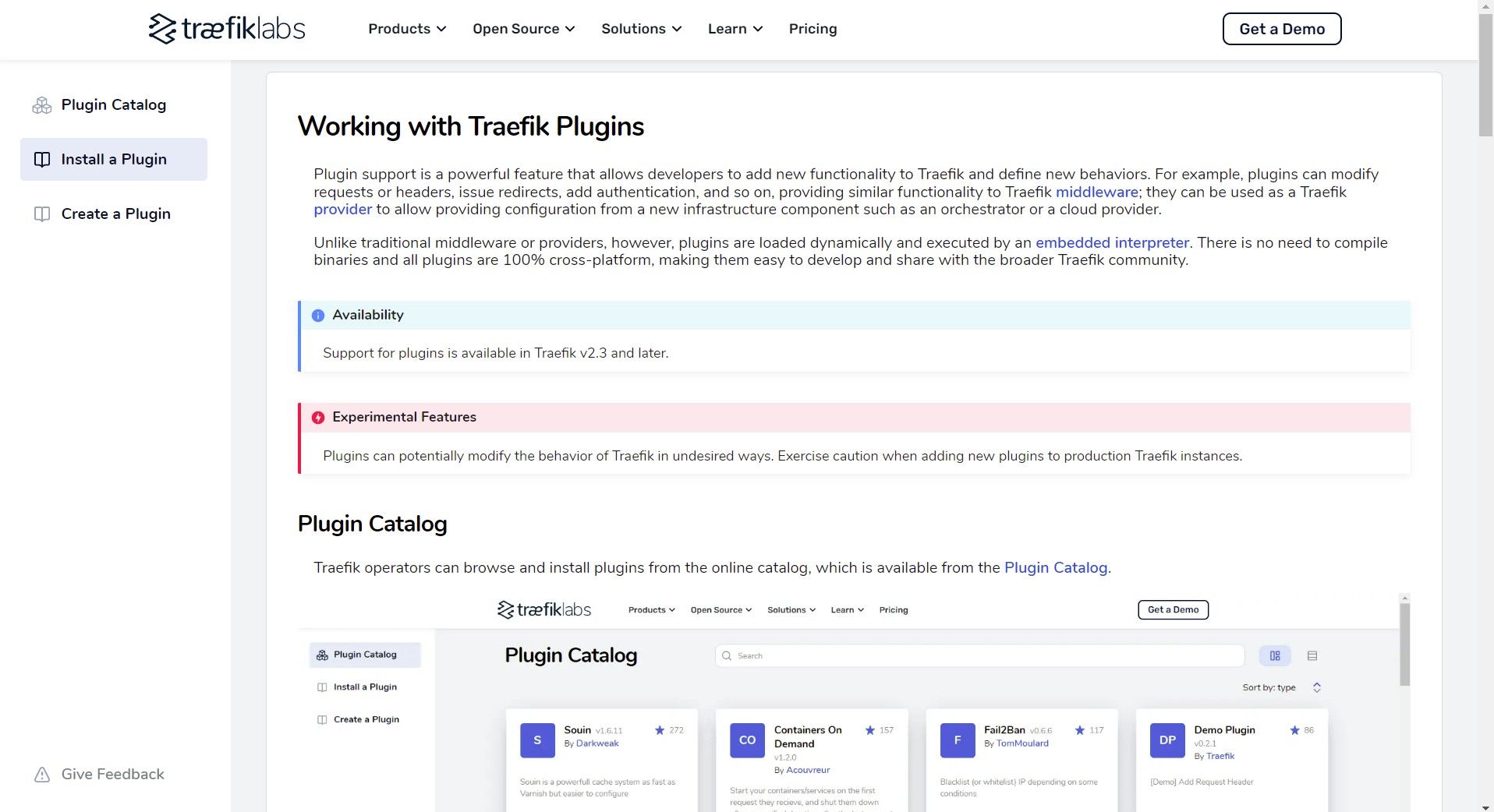Viewport: 1494px width, 812px height.
Task: Click the 'F' avatar on the Fail2Ban card
Action: tap(958, 740)
